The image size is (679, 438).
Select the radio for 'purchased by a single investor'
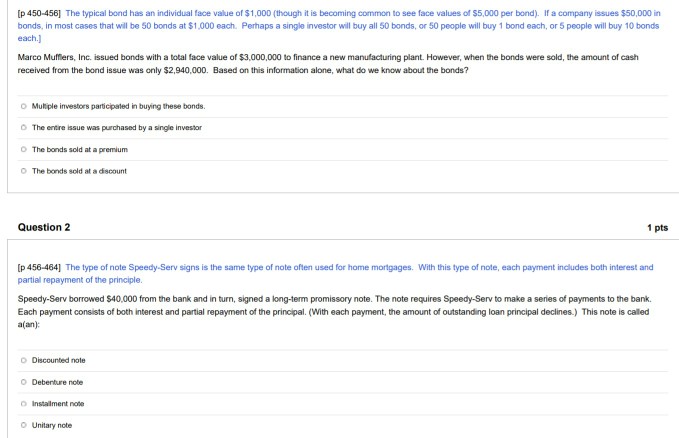coord(23,127)
